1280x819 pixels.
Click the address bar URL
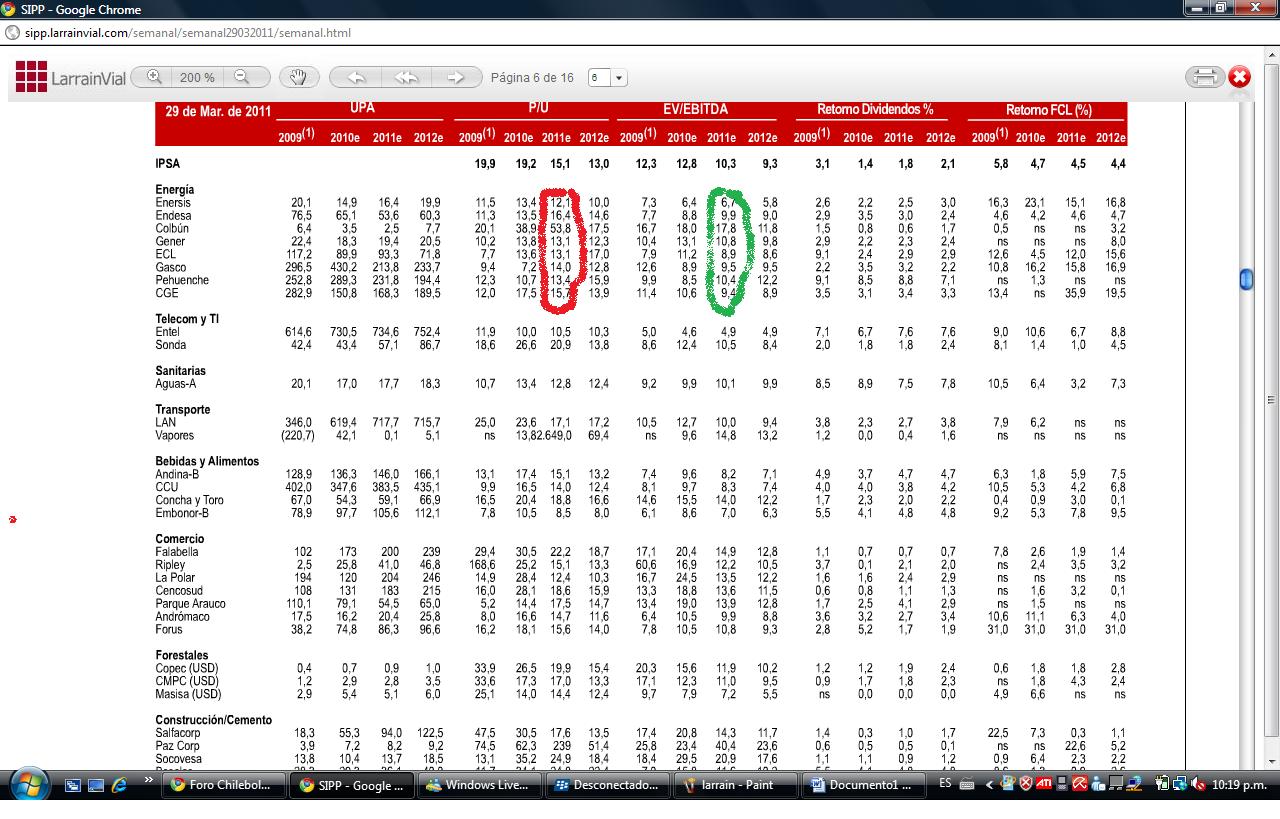point(188,33)
